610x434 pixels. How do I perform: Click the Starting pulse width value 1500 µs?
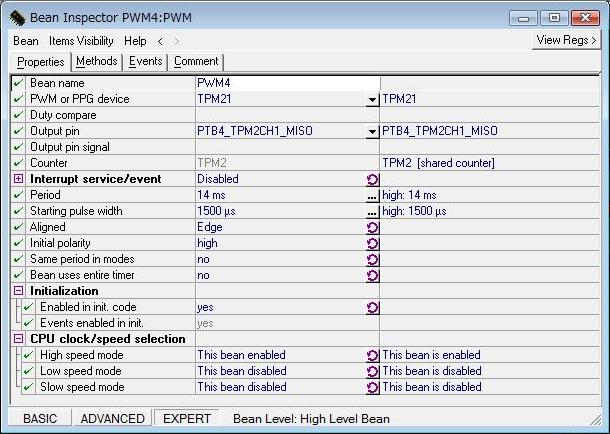point(216,211)
